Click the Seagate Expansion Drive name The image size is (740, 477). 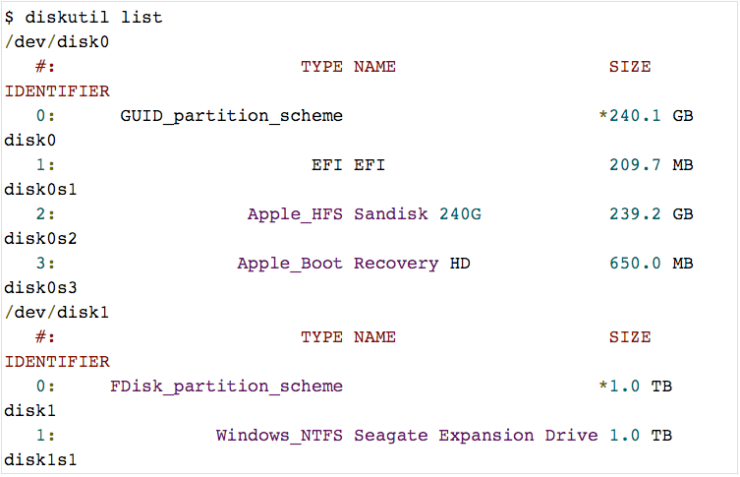pyautogui.click(x=476, y=435)
